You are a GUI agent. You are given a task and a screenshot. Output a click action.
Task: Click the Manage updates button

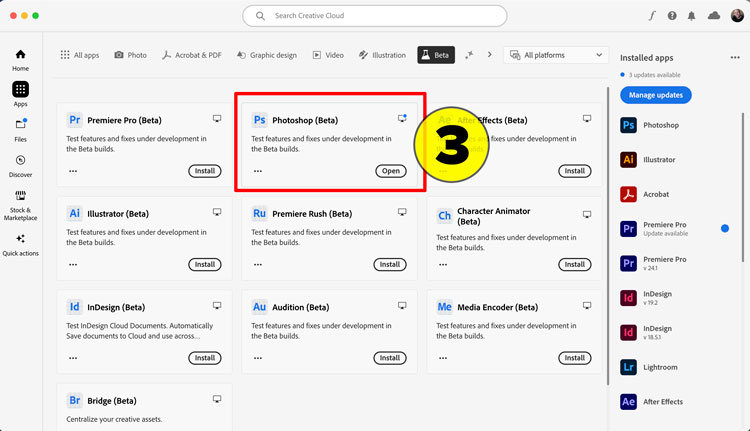pos(656,95)
